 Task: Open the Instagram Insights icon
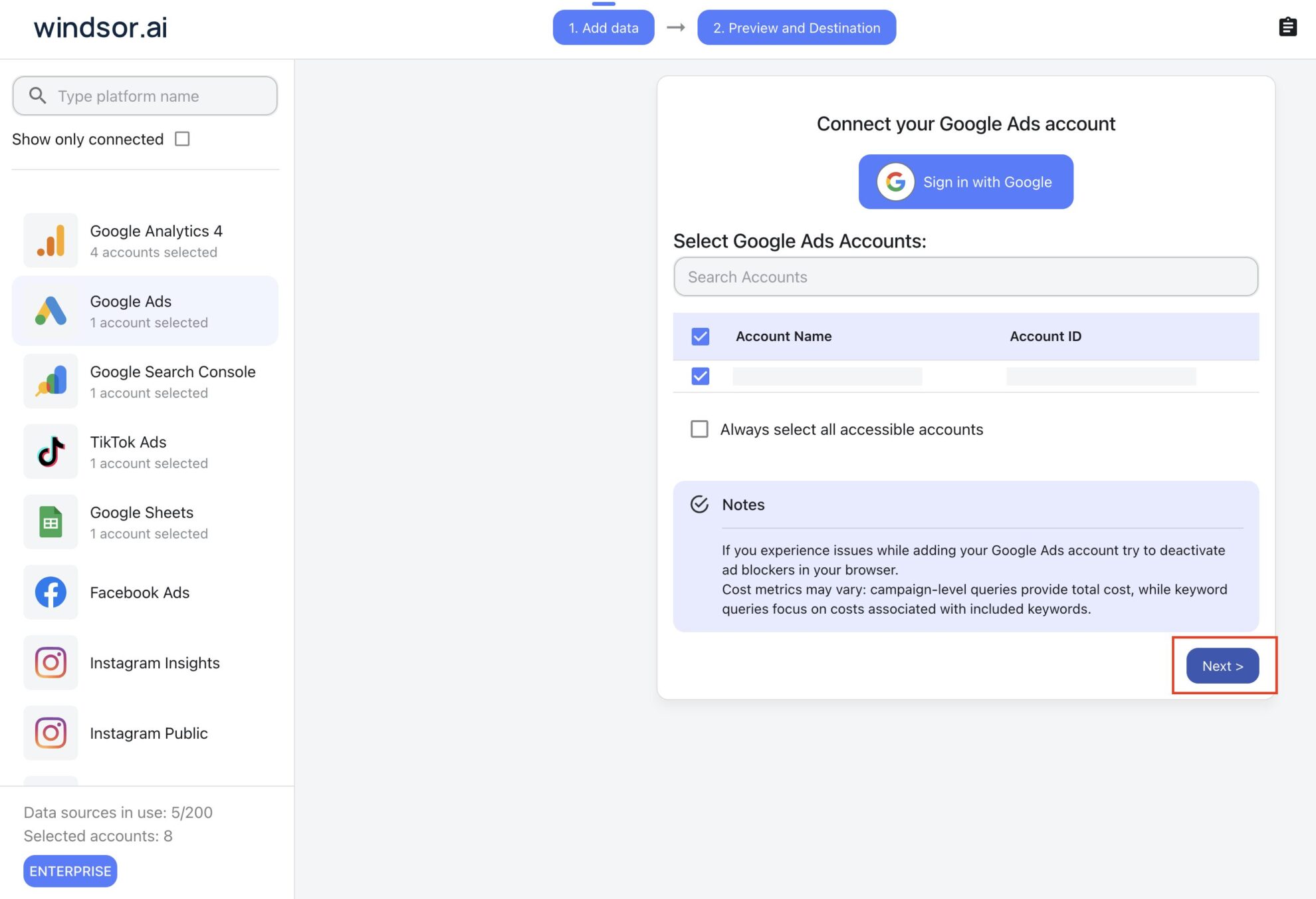pyautogui.click(x=51, y=663)
